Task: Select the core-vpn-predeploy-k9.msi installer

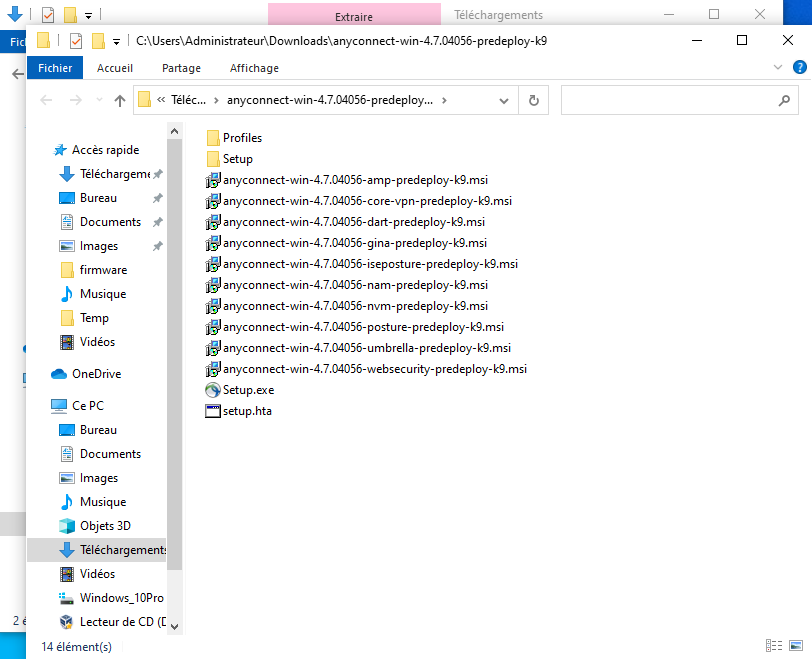Action: (x=366, y=201)
